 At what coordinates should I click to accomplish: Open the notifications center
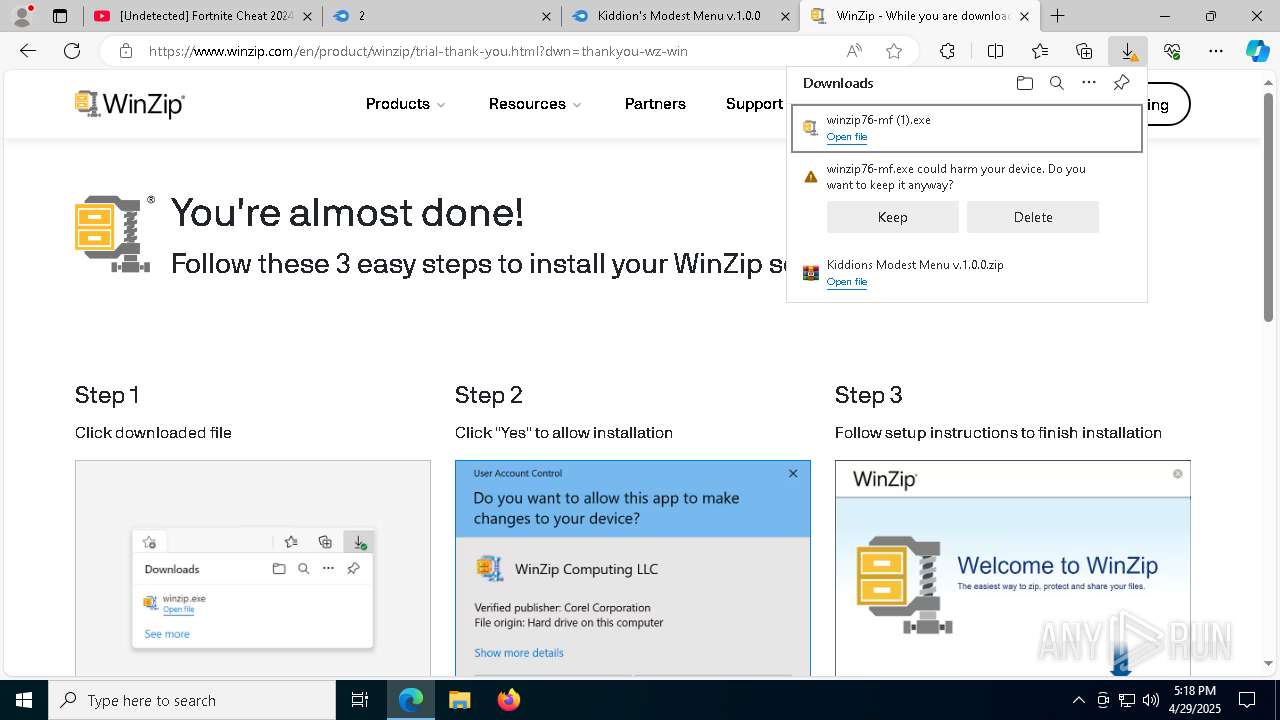[x=1247, y=700]
